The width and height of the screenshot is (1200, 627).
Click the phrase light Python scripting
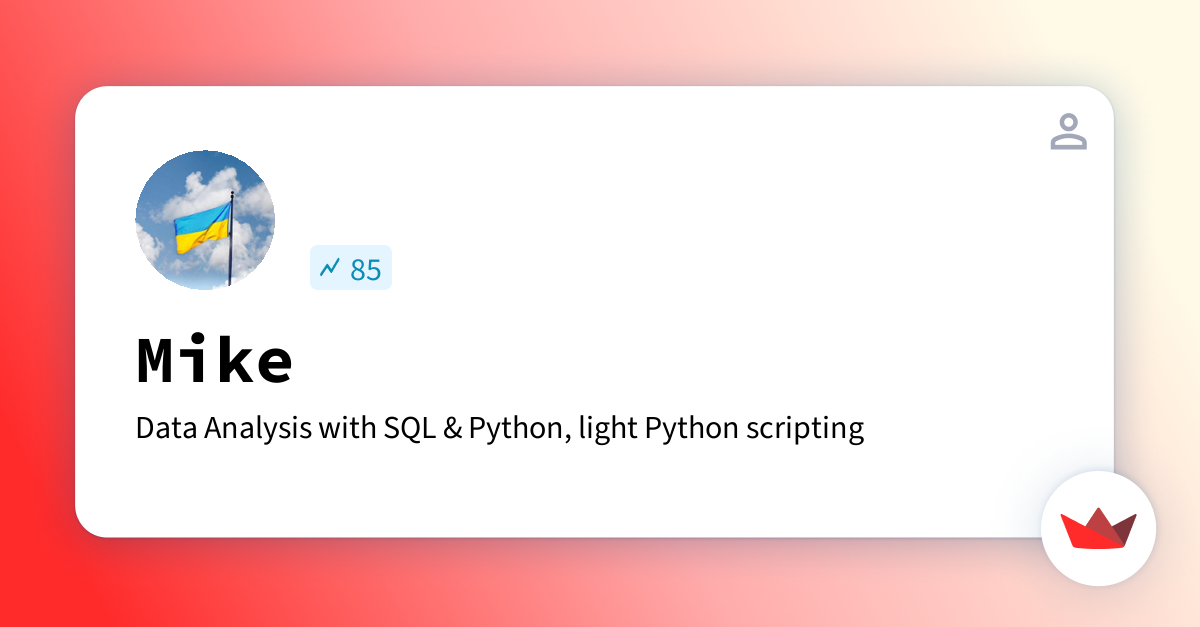[720, 428]
